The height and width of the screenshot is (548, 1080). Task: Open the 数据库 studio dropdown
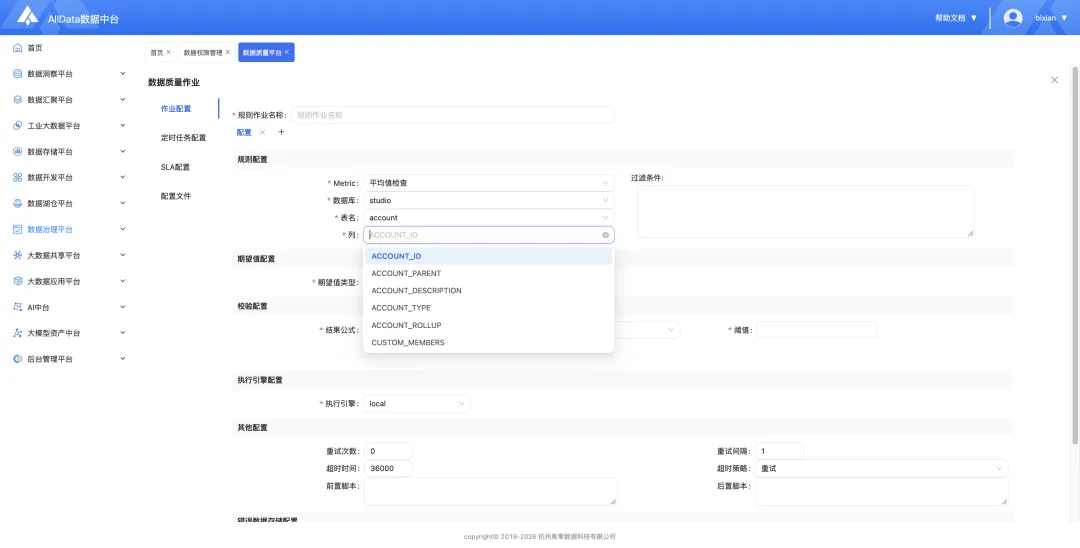(x=489, y=200)
